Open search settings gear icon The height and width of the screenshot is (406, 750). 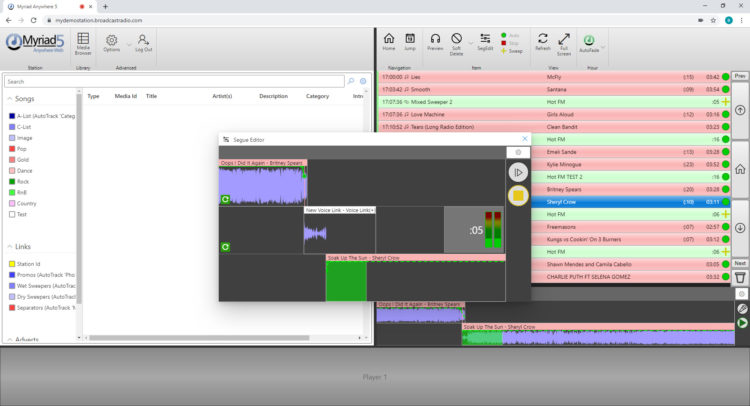coord(363,81)
